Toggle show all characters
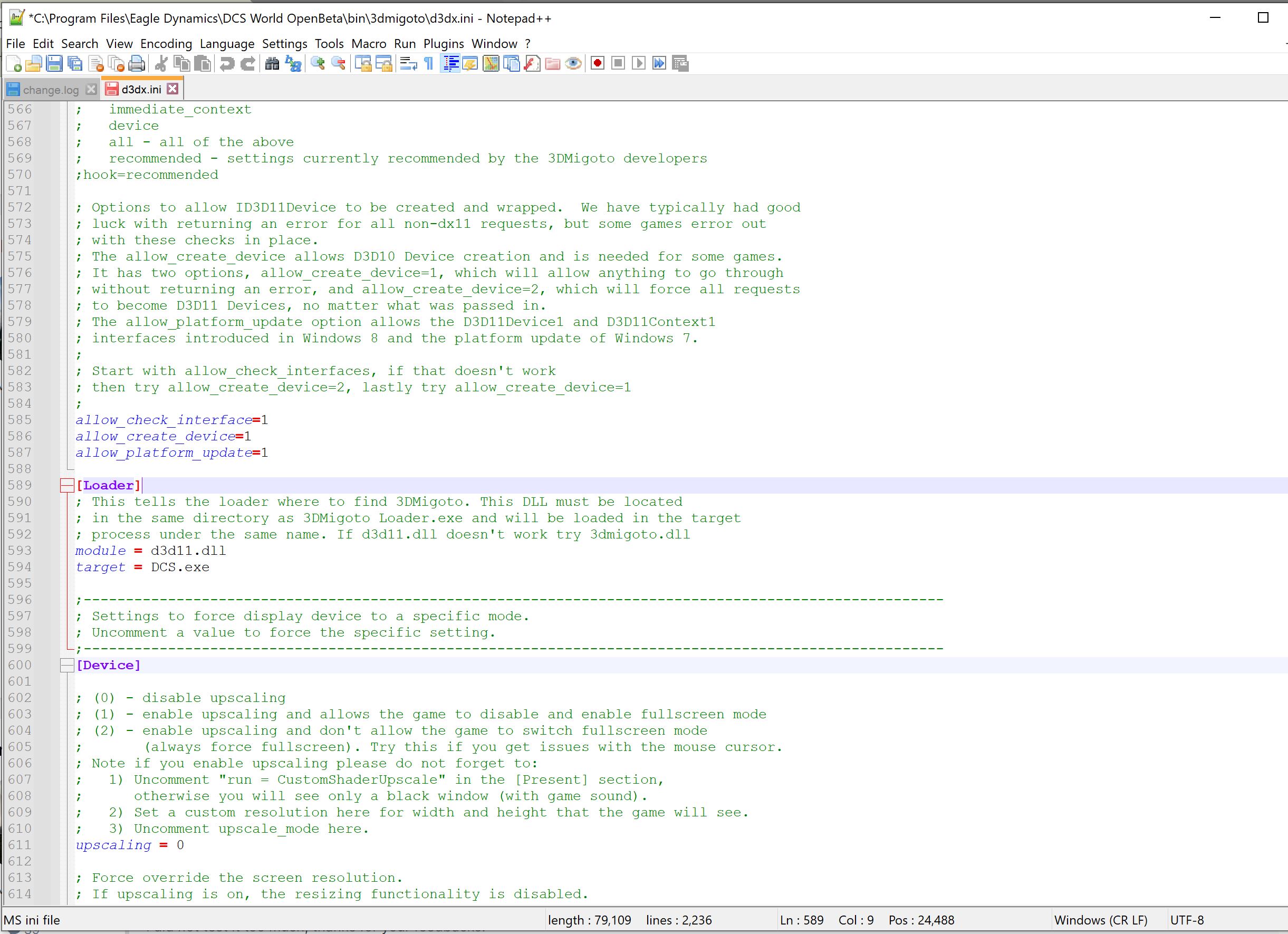The width and height of the screenshot is (1288, 934). pyautogui.click(x=429, y=64)
